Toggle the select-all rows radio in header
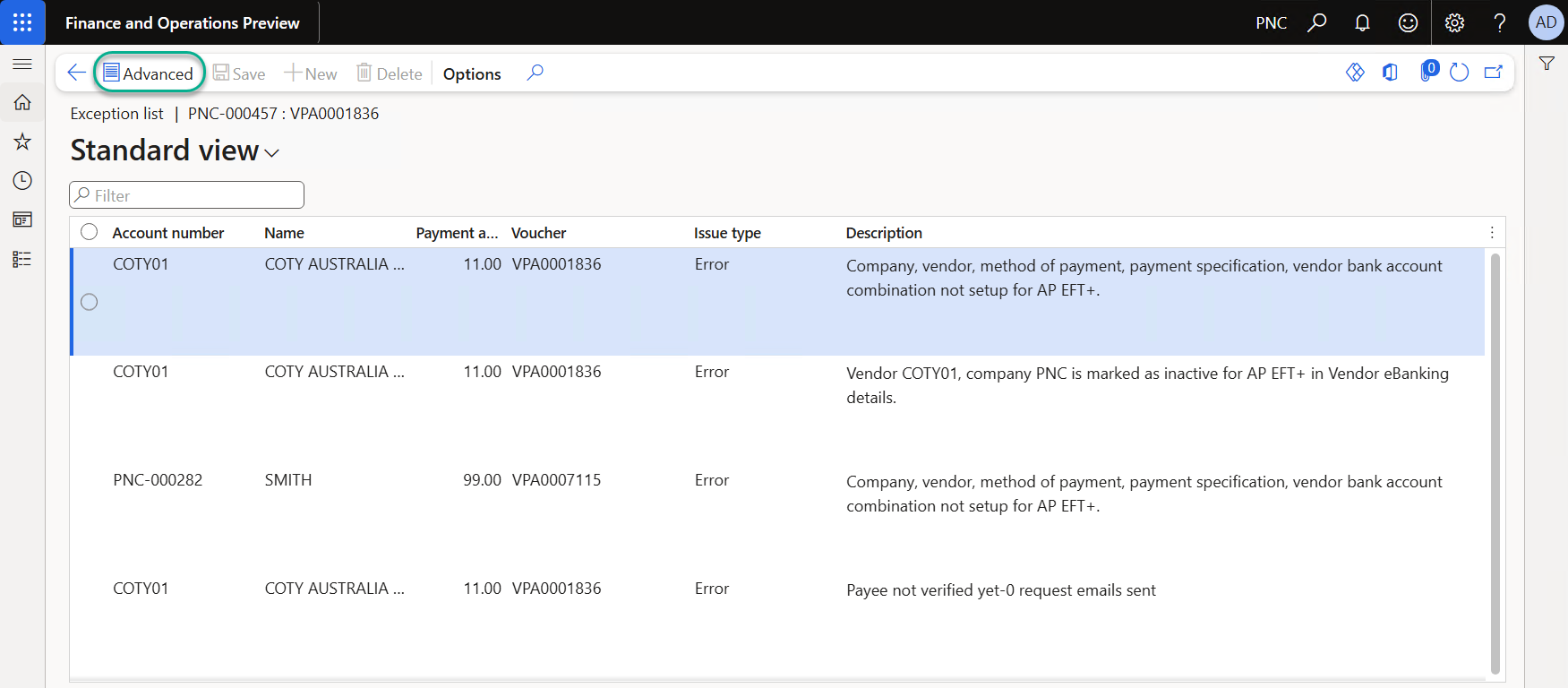 90,232
